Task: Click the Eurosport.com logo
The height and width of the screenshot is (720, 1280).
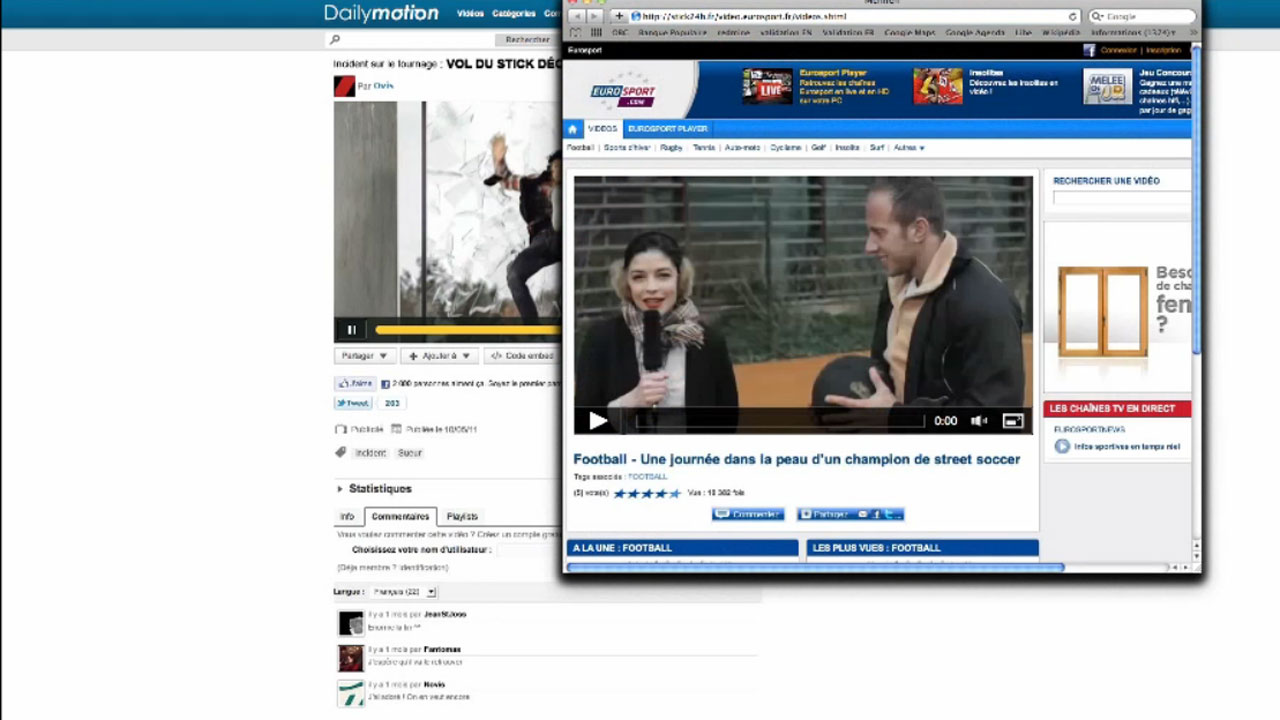Action: 622,92
